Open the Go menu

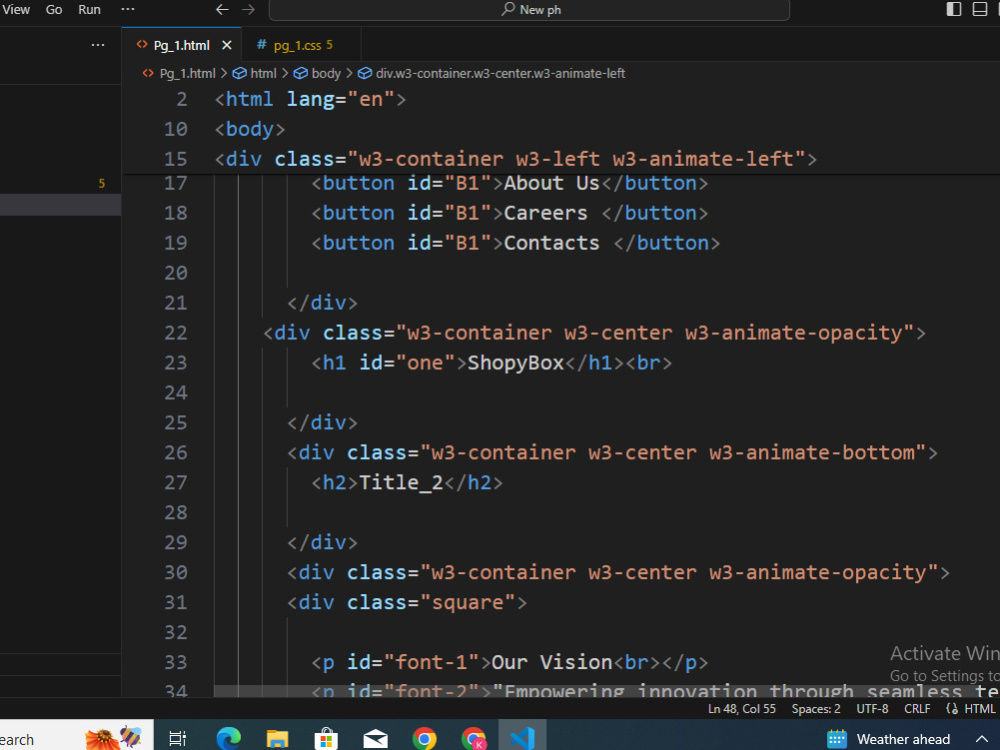click(x=54, y=10)
